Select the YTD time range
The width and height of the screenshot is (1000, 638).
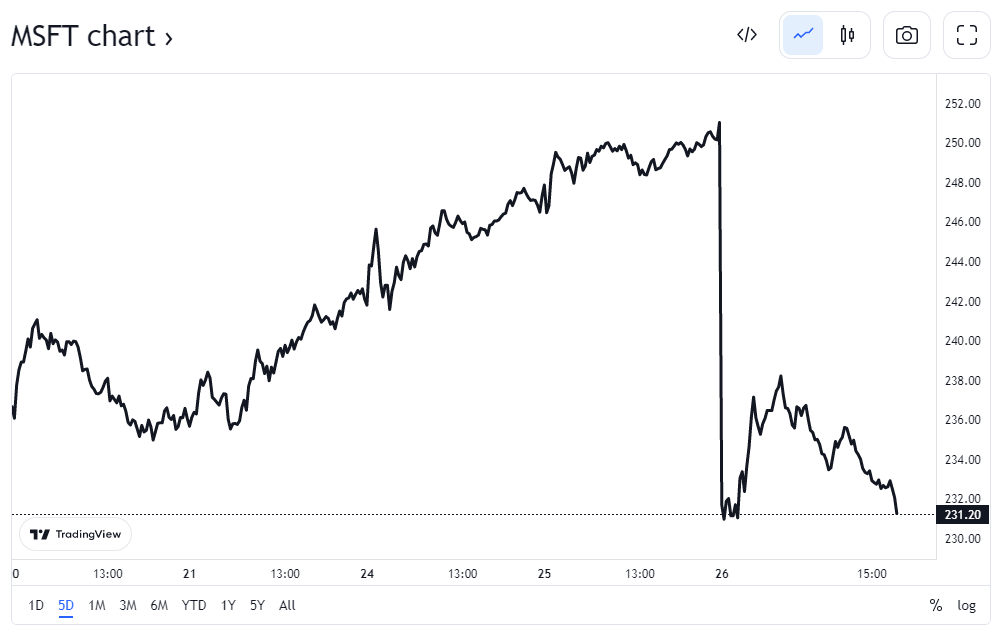tap(194, 605)
